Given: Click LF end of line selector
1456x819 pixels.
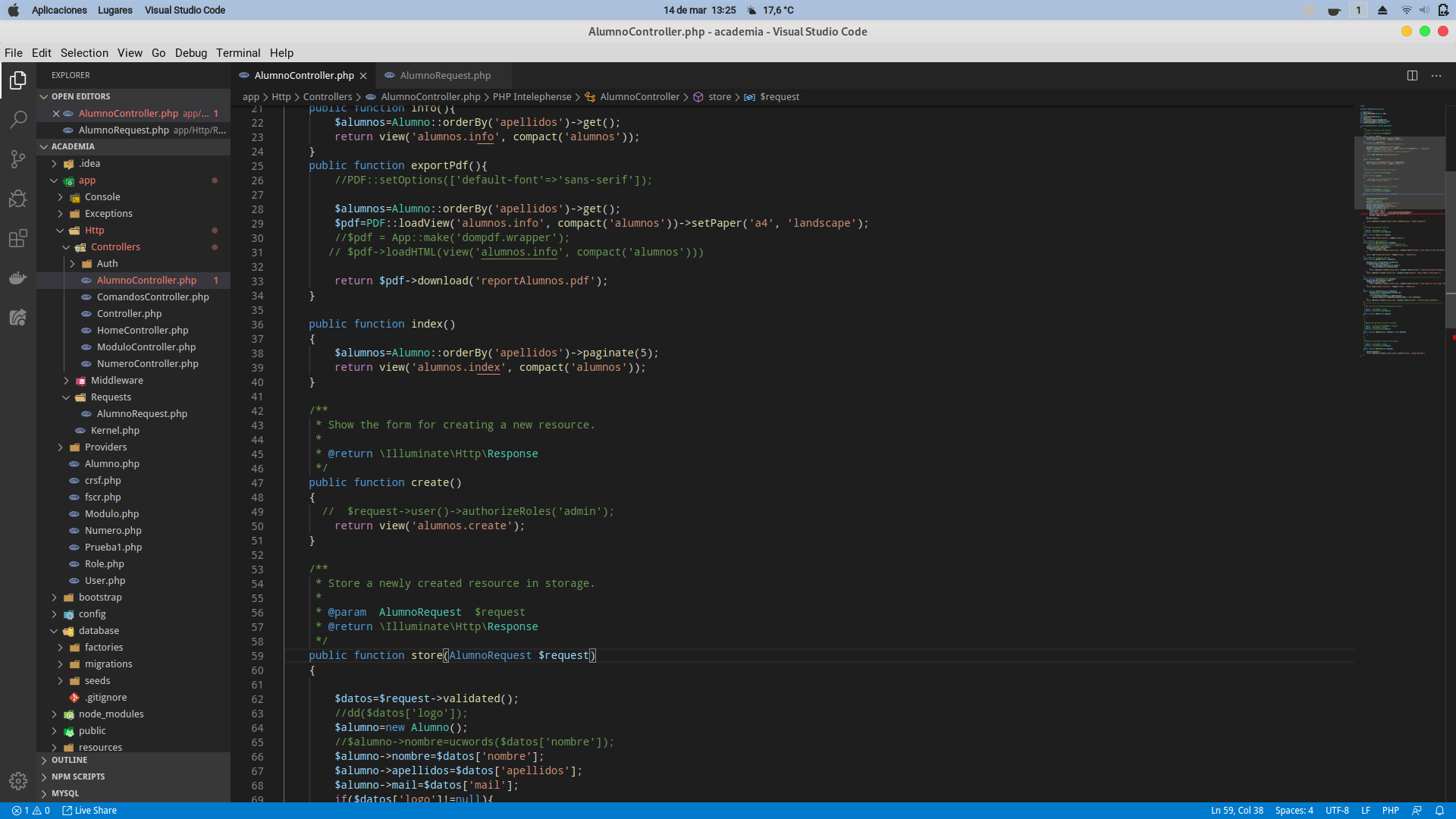Looking at the screenshot, I should [1366, 811].
